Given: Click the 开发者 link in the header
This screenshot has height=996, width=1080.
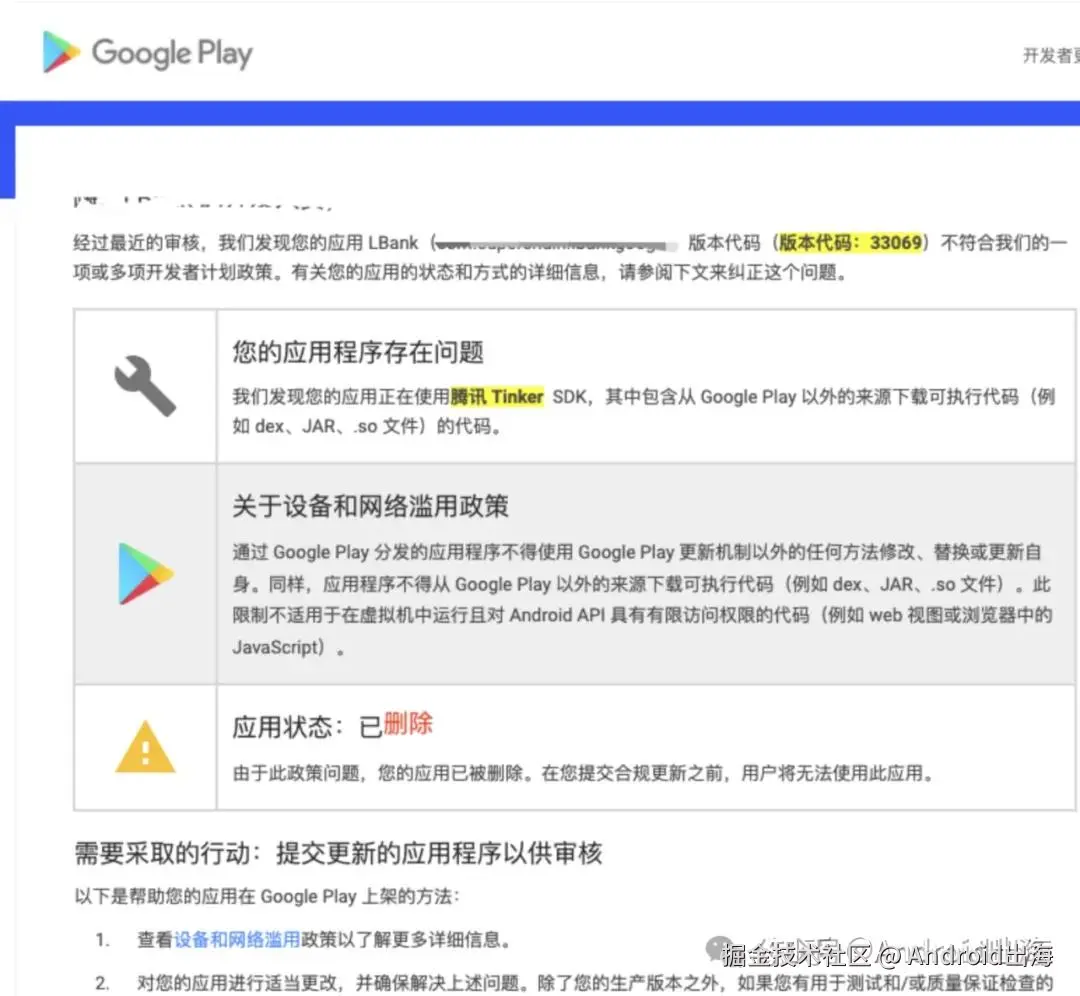Looking at the screenshot, I should pos(1051,55).
